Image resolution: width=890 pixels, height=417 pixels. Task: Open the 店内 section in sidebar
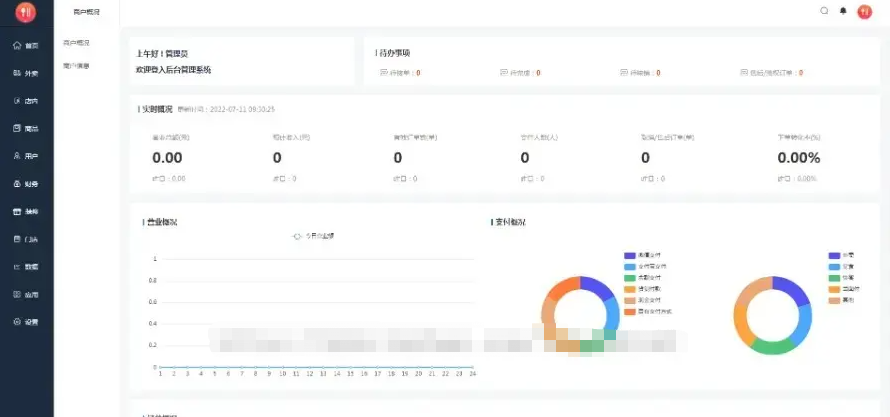tap(26, 101)
